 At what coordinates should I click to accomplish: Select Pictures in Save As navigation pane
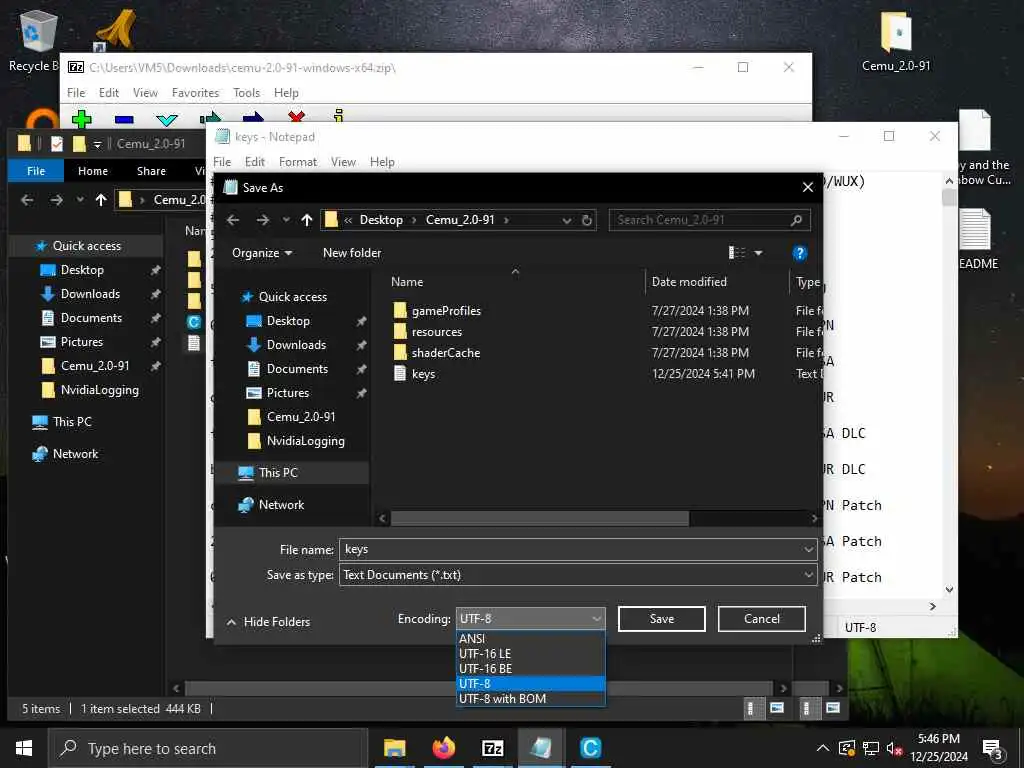(287, 393)
